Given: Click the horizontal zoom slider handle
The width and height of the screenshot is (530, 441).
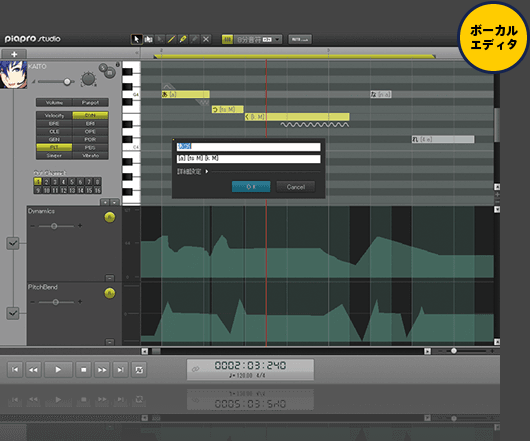Looking at the screenshot, I should [x=454, y=351].
